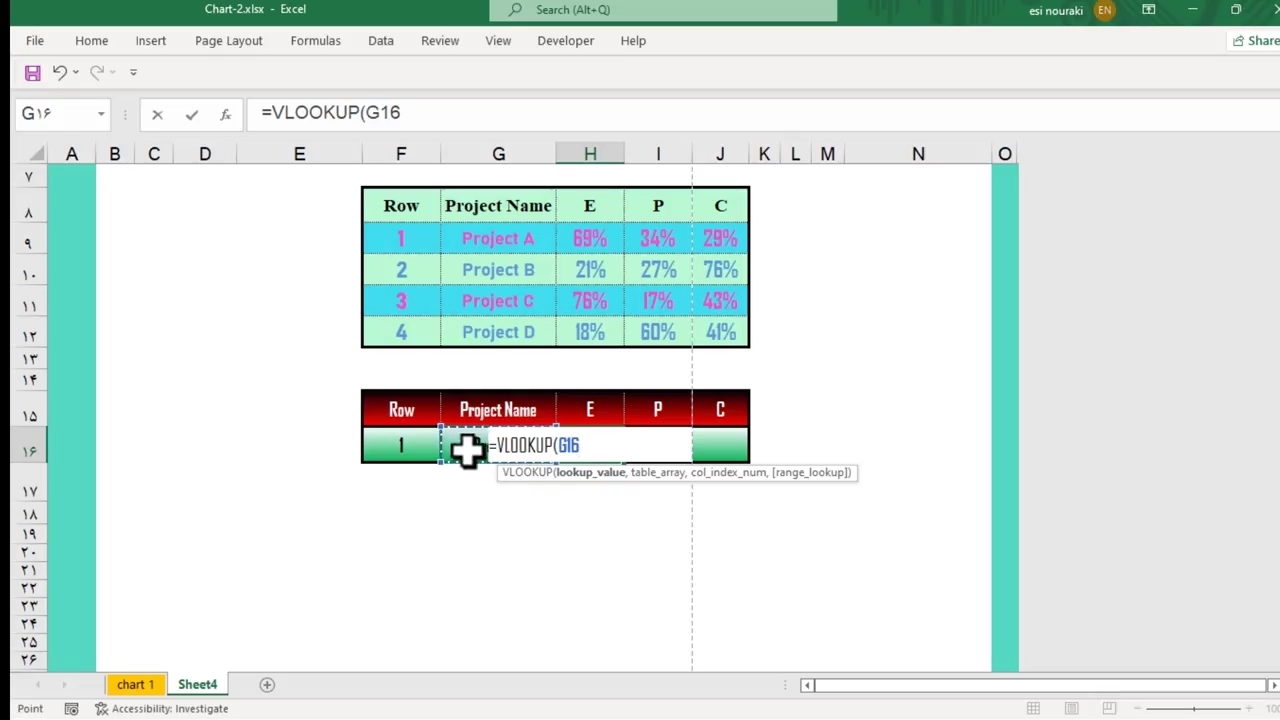The width and height of the screenshot is (1280, 720).
Task: Click the Share button
Action: coord(1255,41)
